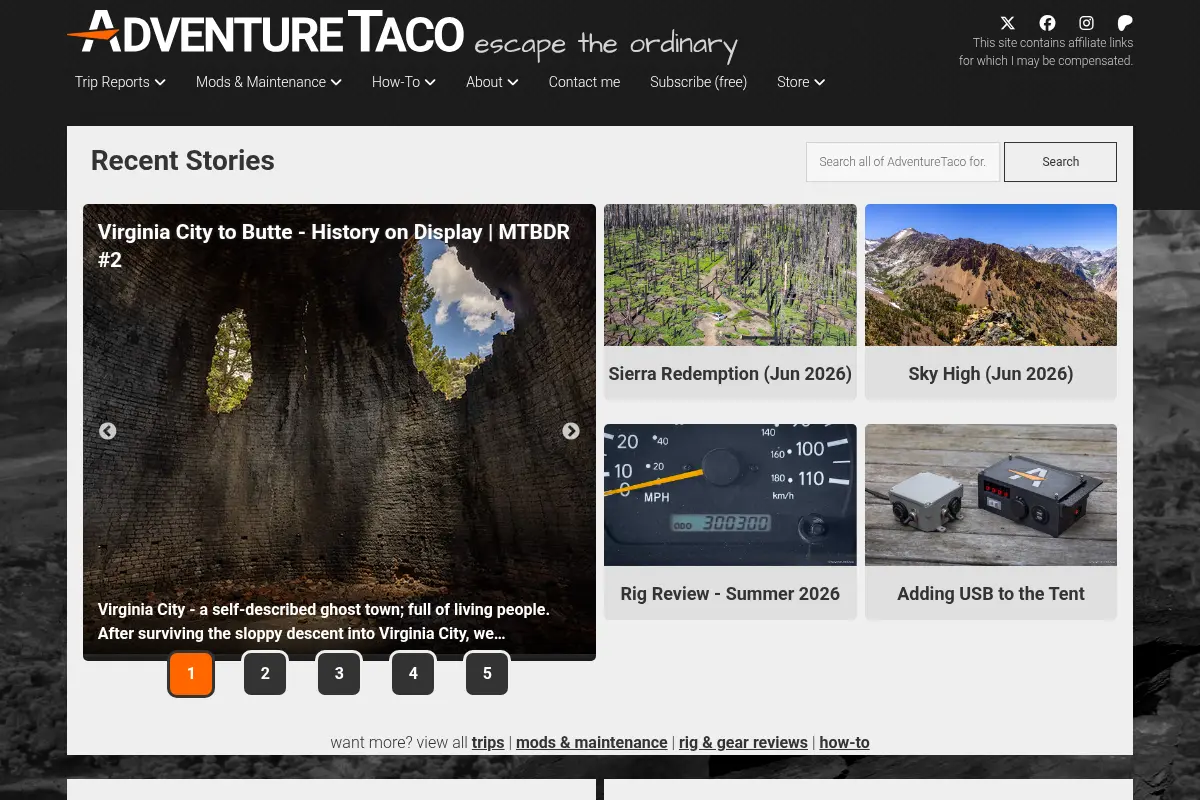Open the Patreon icon link
Screen dimensions: 1200x800
pos(1125,23)
